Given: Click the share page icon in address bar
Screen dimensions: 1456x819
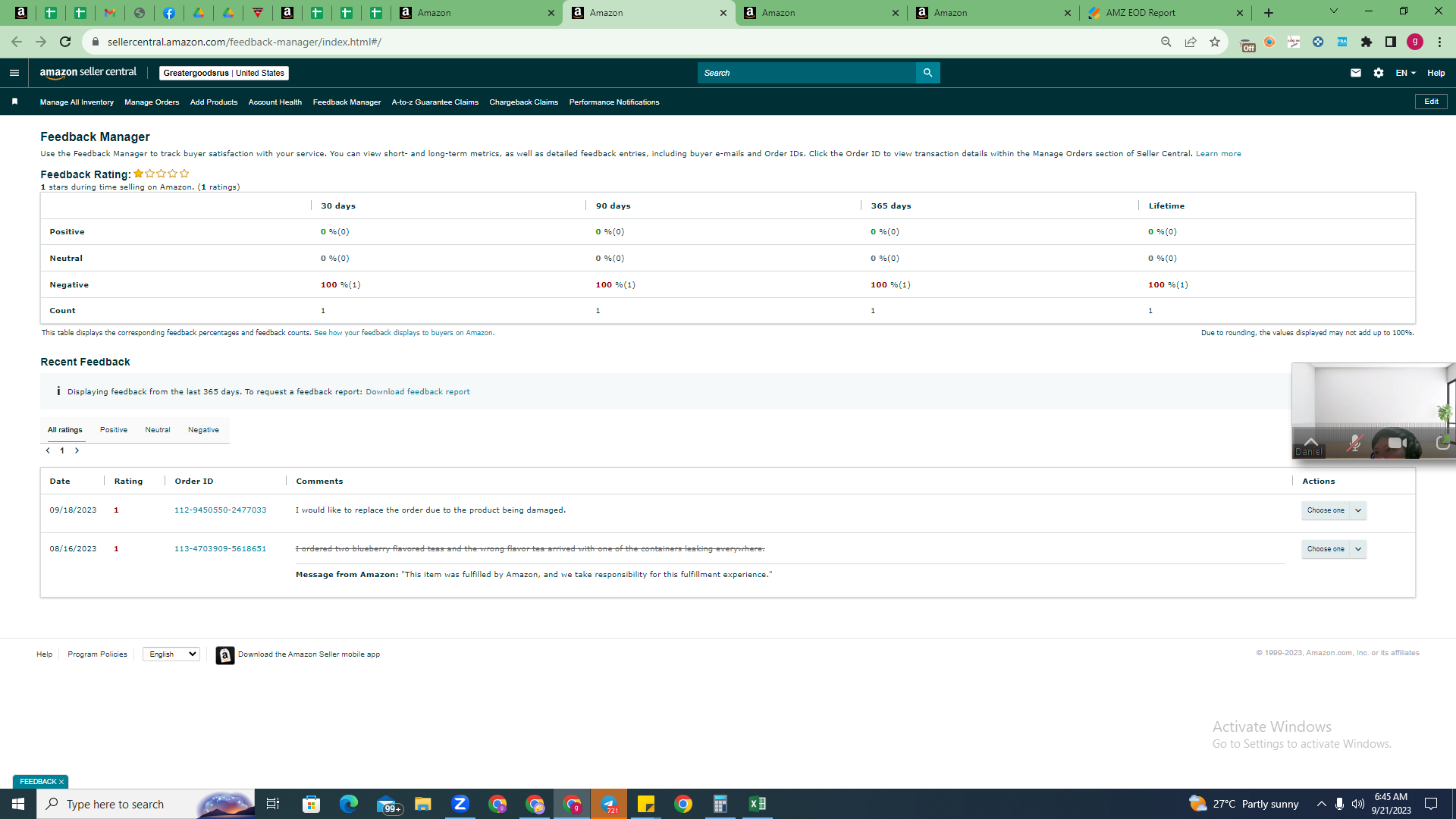Looking at the screenshot, I should pyautogui.click(x=1191, y=42).
